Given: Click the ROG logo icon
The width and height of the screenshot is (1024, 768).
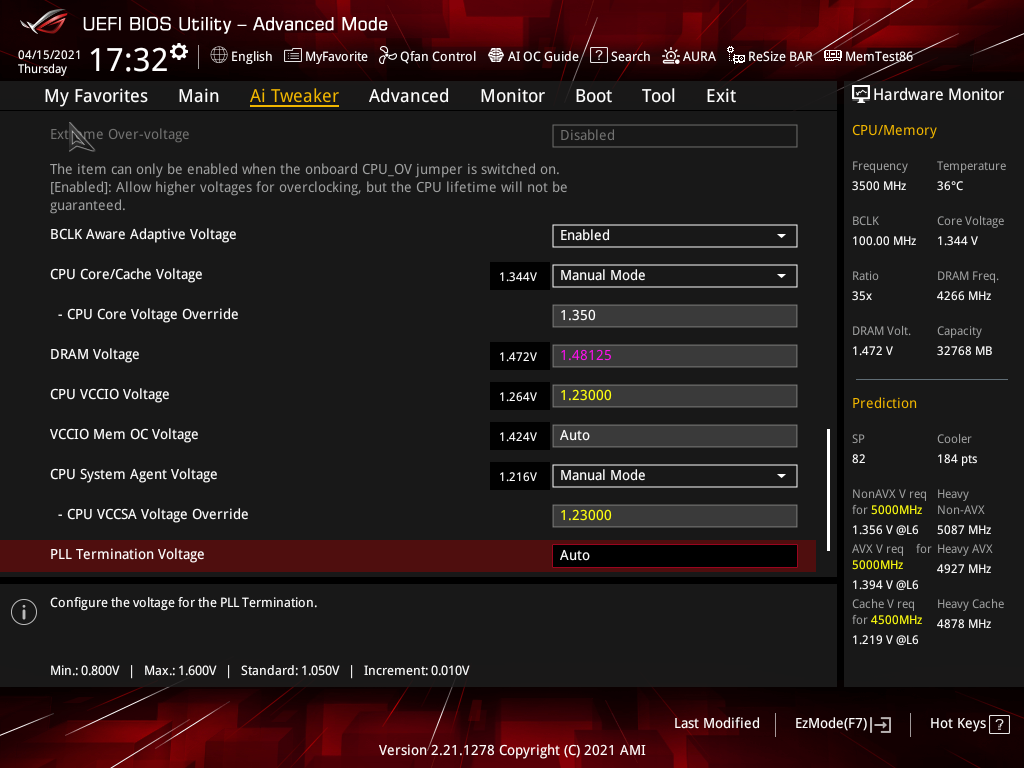Looking at the screenshot, I should 44,23.
